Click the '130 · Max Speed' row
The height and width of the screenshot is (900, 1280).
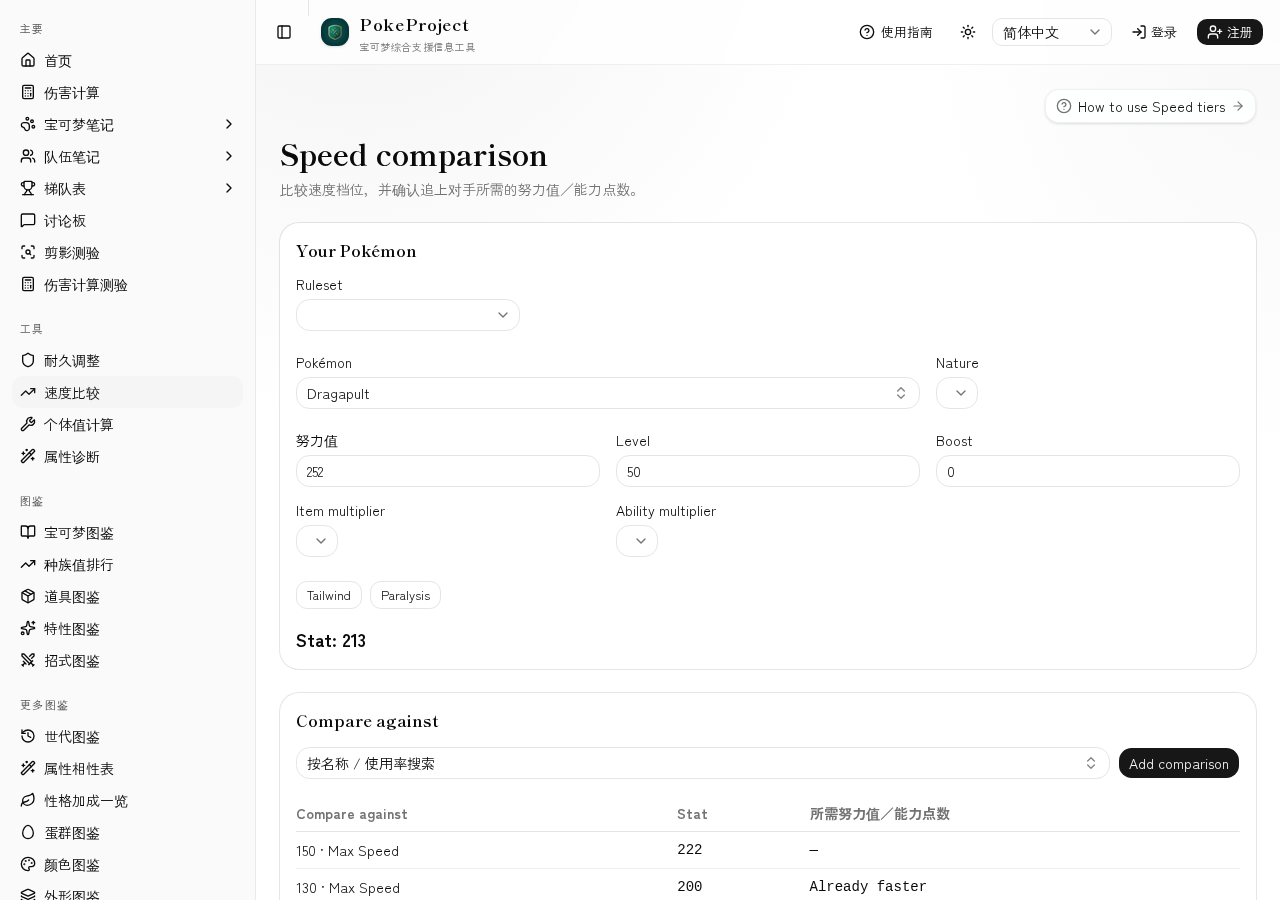coord(768,887)
